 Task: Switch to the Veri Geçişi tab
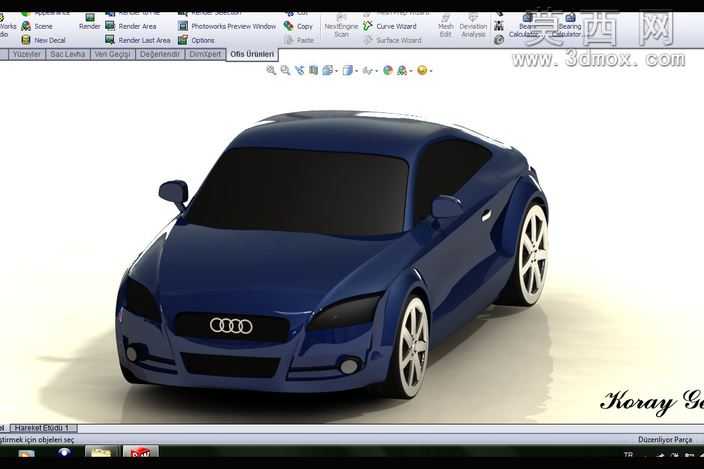113,54
